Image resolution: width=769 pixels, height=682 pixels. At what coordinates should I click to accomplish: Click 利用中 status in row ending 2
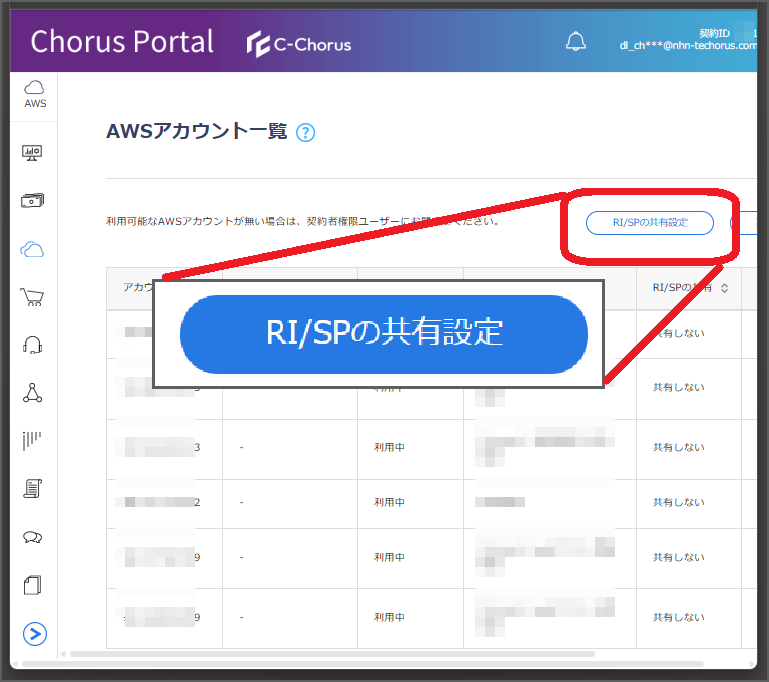(x=389, y=502)
